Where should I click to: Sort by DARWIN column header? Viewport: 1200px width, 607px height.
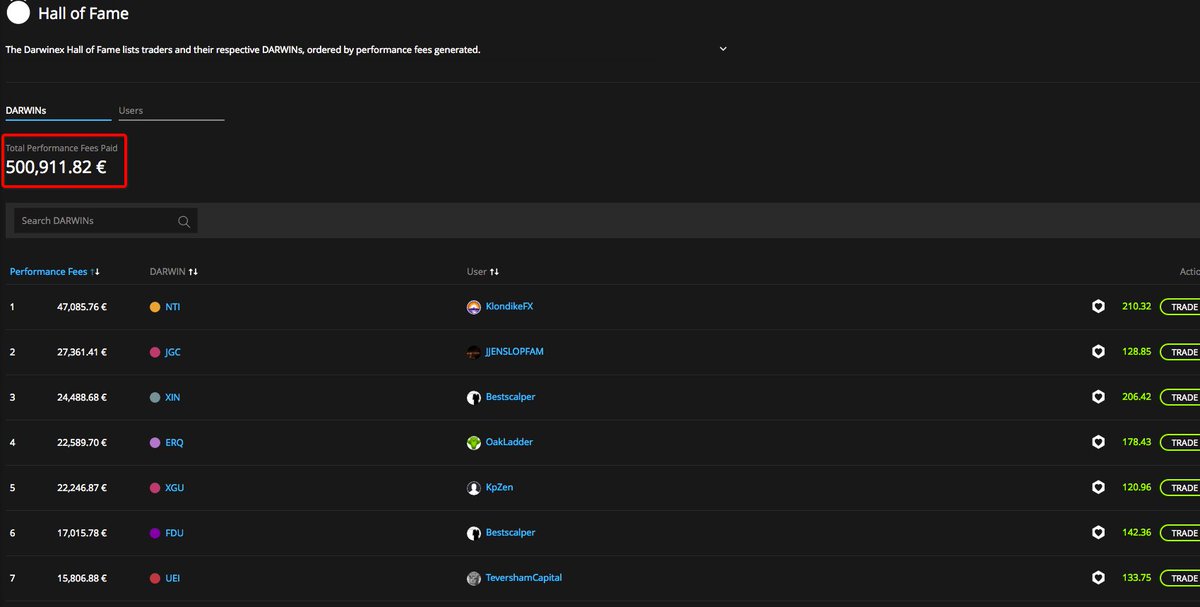174,271
